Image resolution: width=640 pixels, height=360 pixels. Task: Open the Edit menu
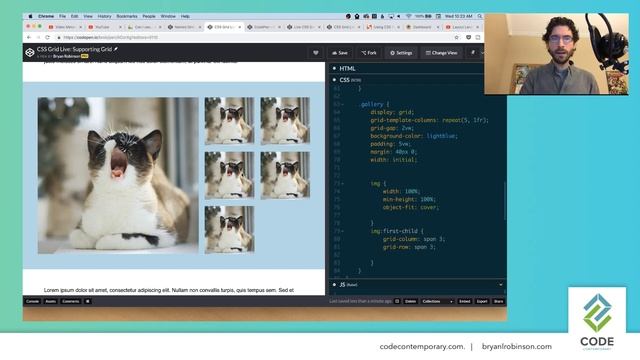(x=75, y=16)
